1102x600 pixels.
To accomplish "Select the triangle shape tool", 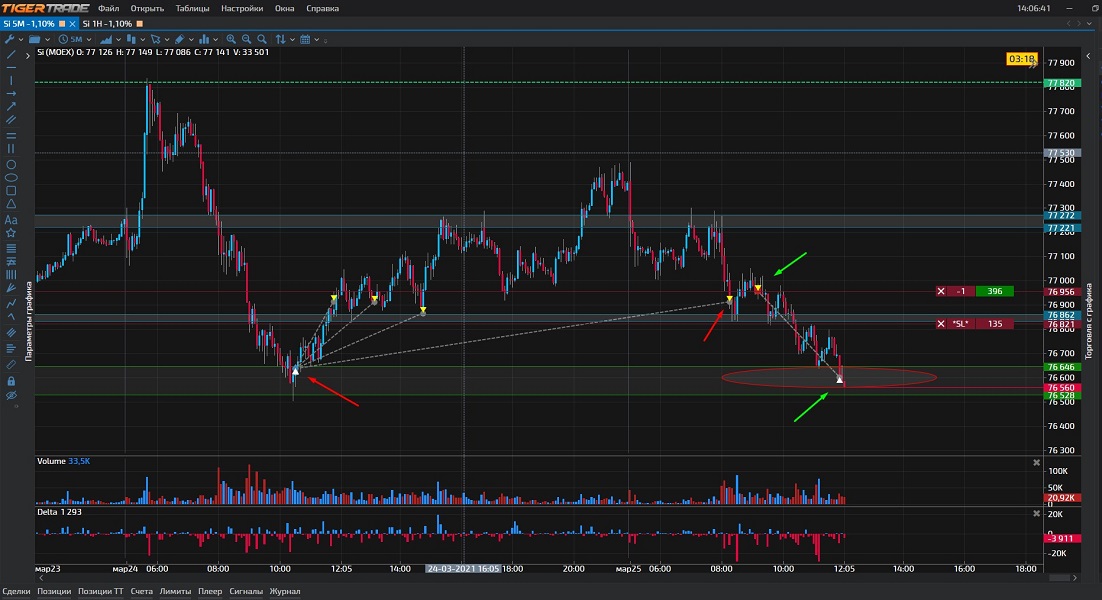I will tap(11, 204).
